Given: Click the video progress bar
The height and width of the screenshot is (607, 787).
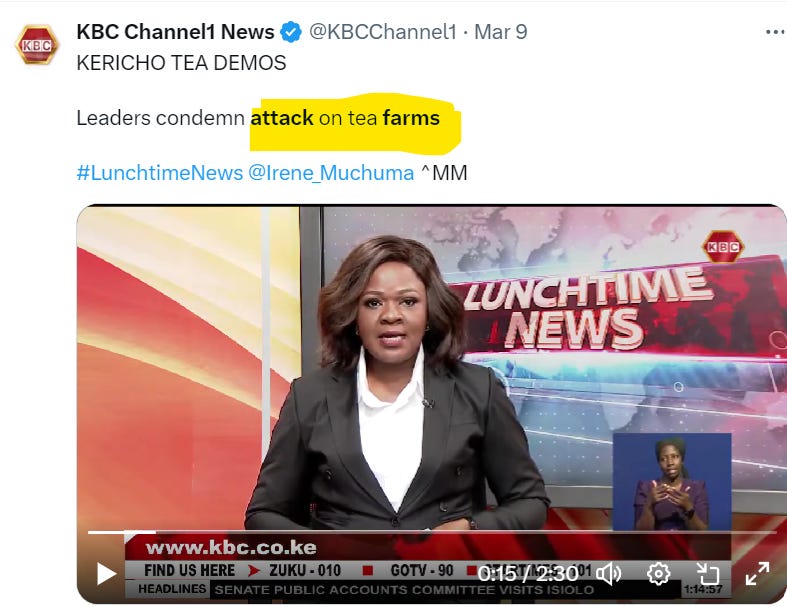Looking at the screenshot, I should click(x=432, y=532).
